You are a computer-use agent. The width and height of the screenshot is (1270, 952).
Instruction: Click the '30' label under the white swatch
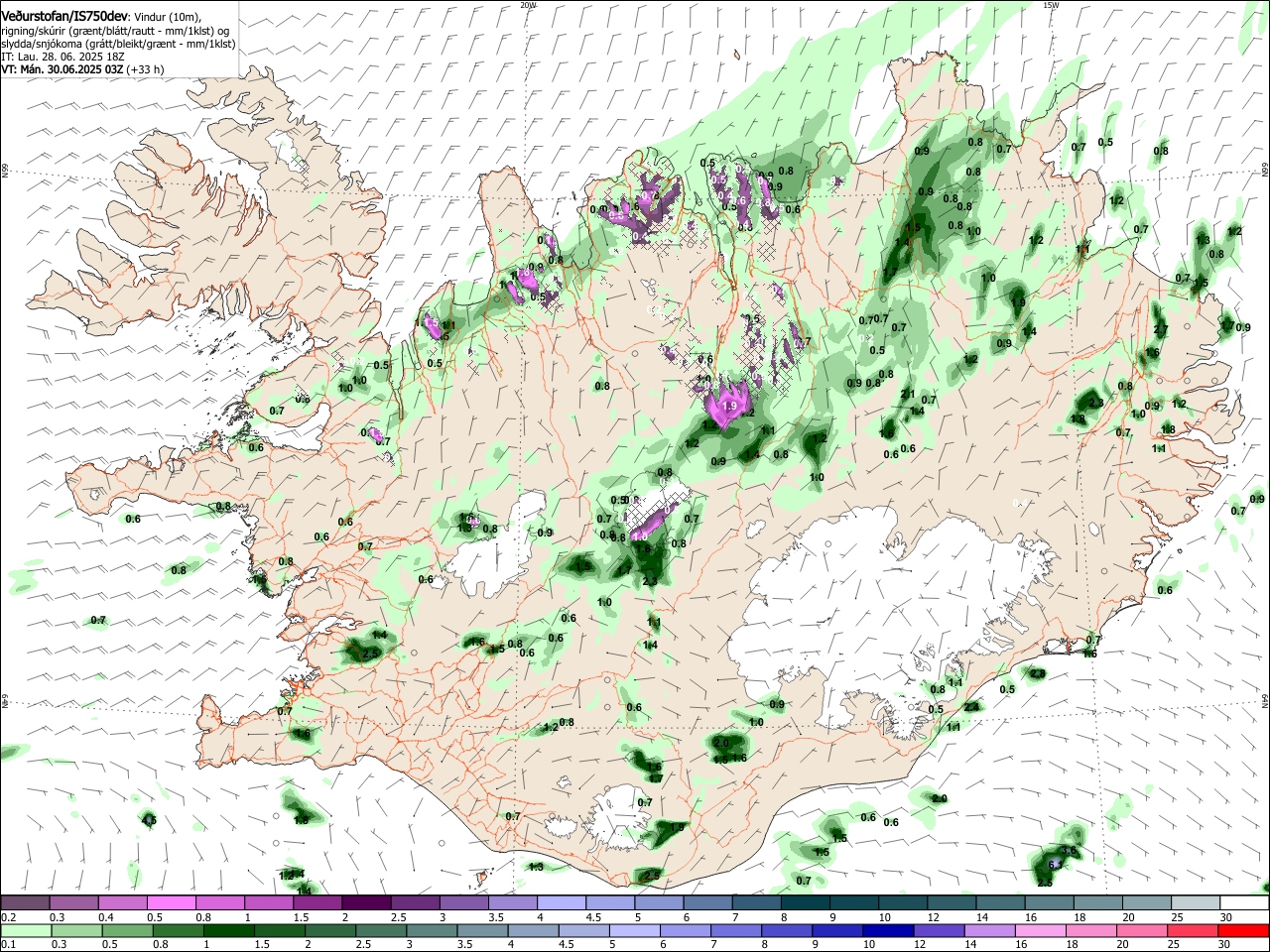(x=1225, y=917)
